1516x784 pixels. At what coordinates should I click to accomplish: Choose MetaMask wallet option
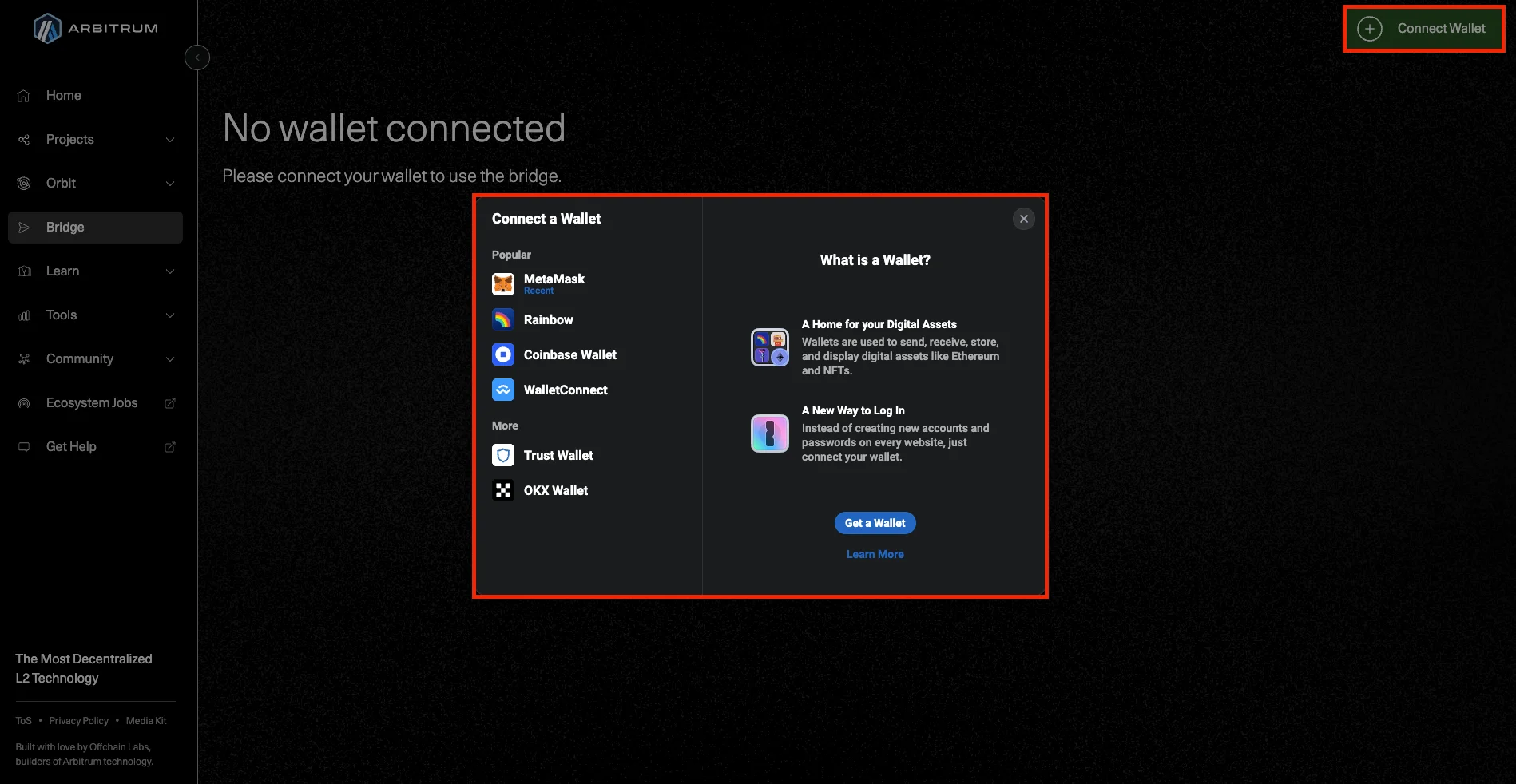pyautogui.click(x=589, y=283)
